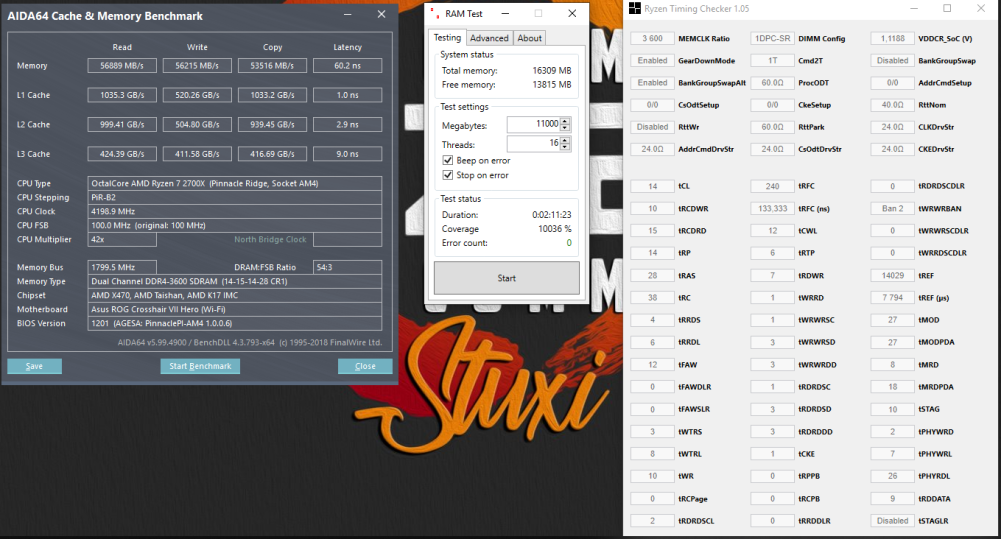Click the BIOS Version field 1201
The image size is (1001, 539).
pyautogui.click(x=235, y=324)
